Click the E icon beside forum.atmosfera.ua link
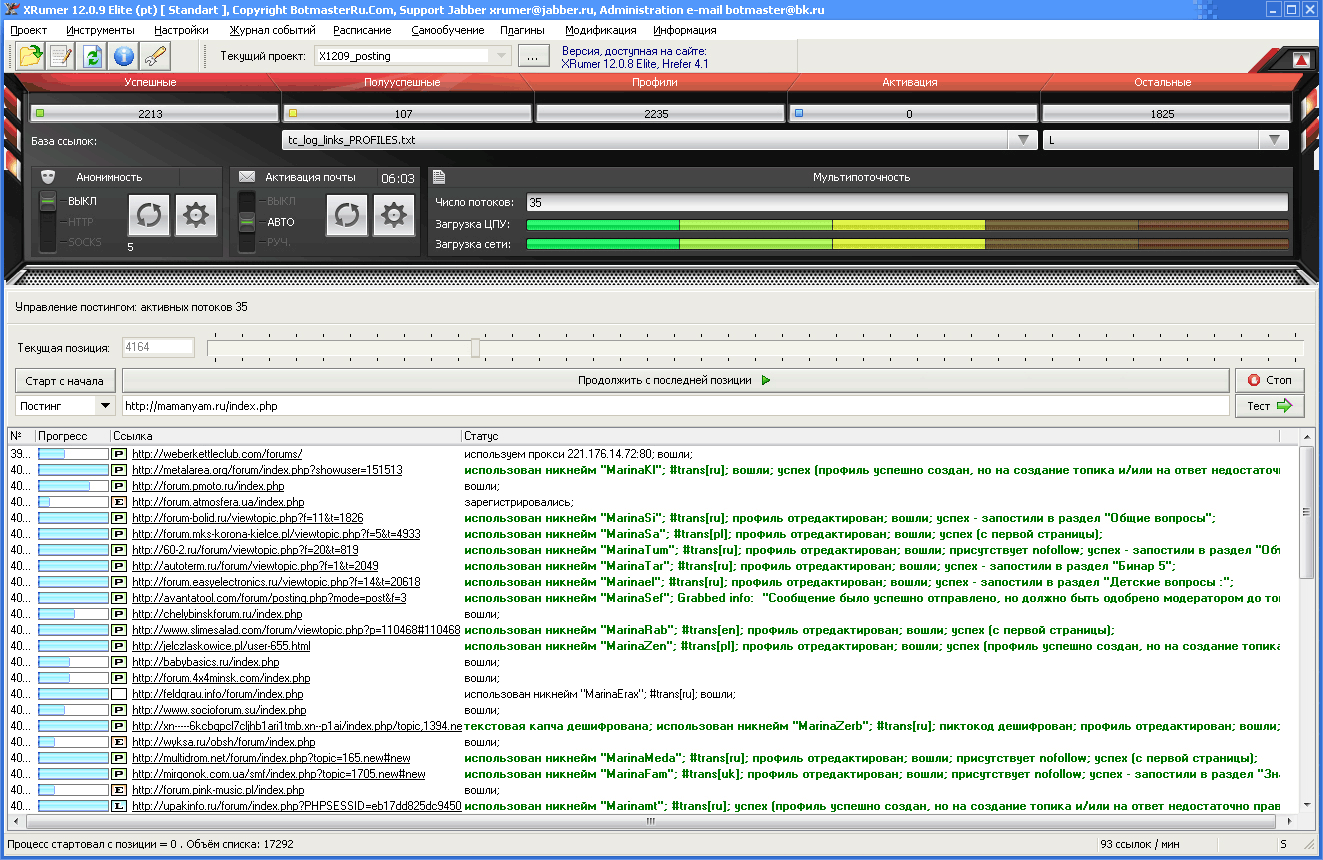 pos(119,502)
